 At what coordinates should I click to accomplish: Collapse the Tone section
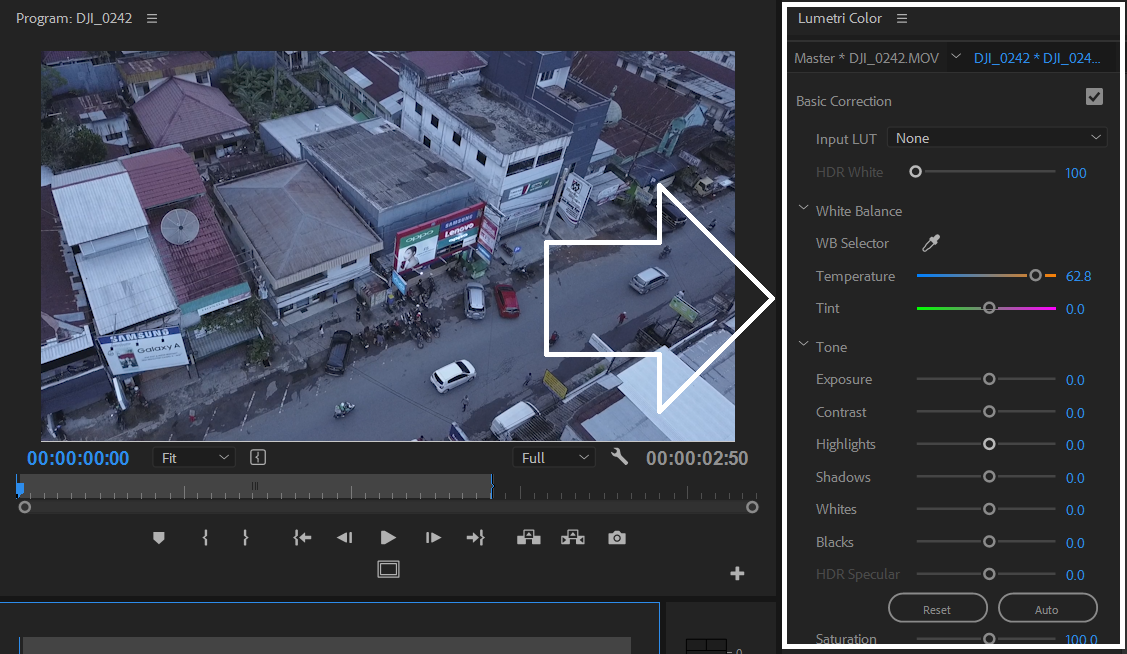click(x=803, y=346)
